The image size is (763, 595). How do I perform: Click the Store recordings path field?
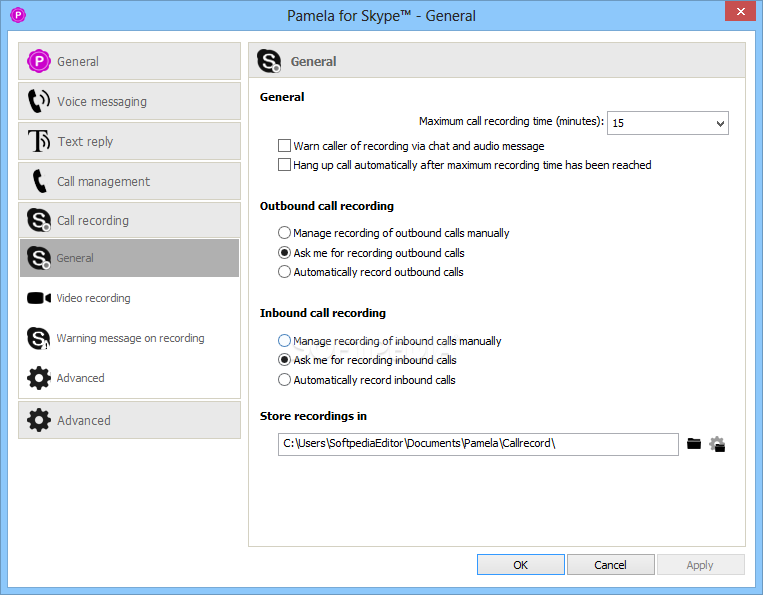coord(478,444)
